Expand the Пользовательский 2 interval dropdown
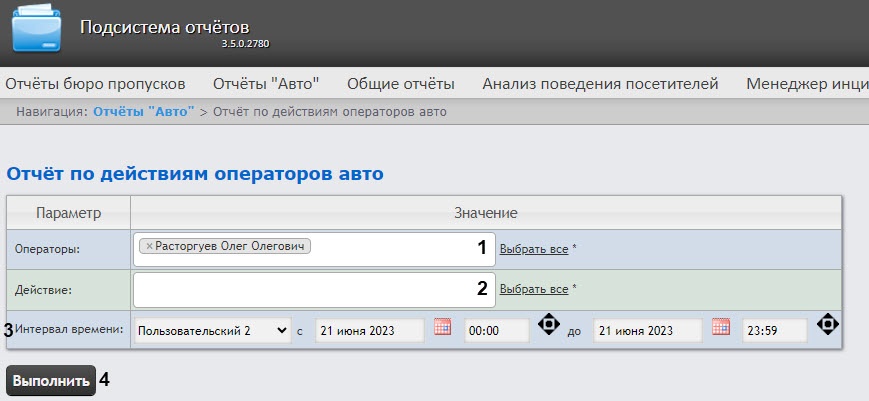Viewport: 869px width, 401px height. pos(212,330)
